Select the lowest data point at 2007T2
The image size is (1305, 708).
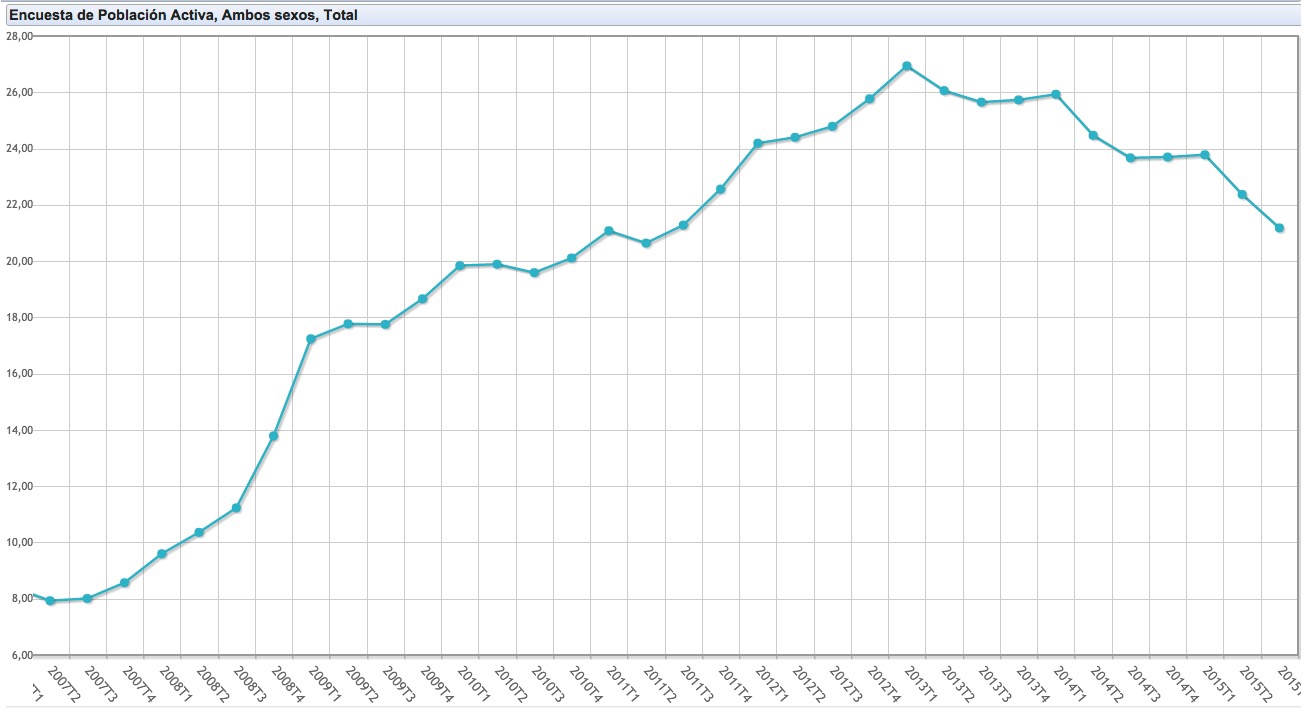click(50, 601)
